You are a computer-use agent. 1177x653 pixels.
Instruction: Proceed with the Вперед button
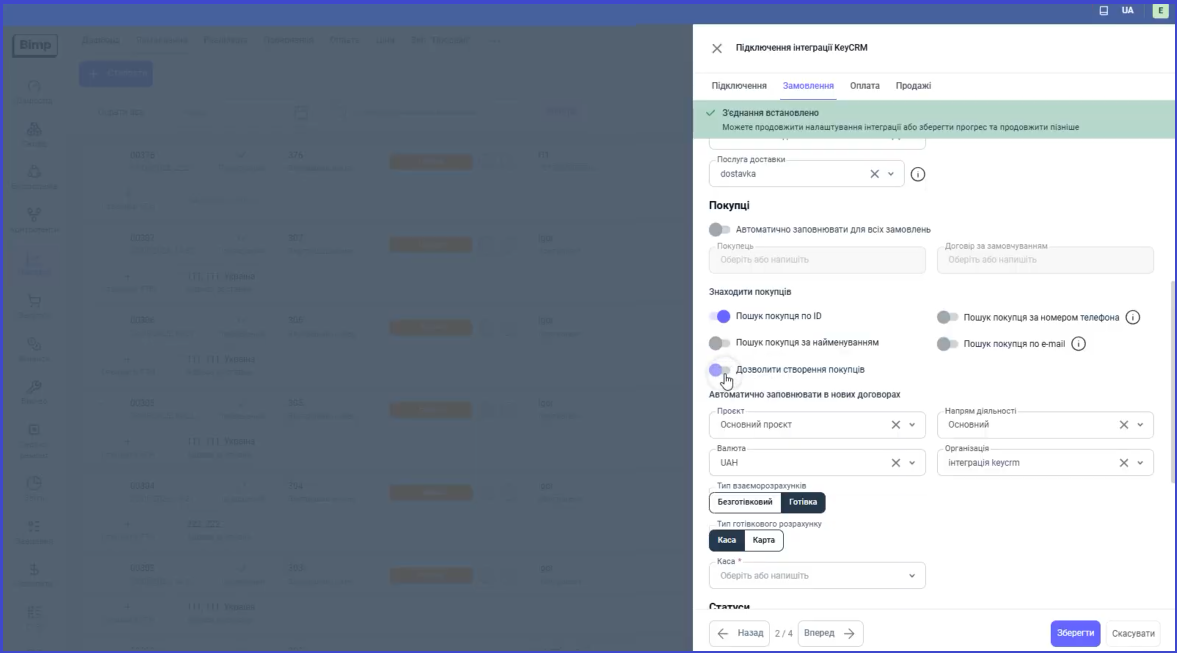[x=830, y=633]
